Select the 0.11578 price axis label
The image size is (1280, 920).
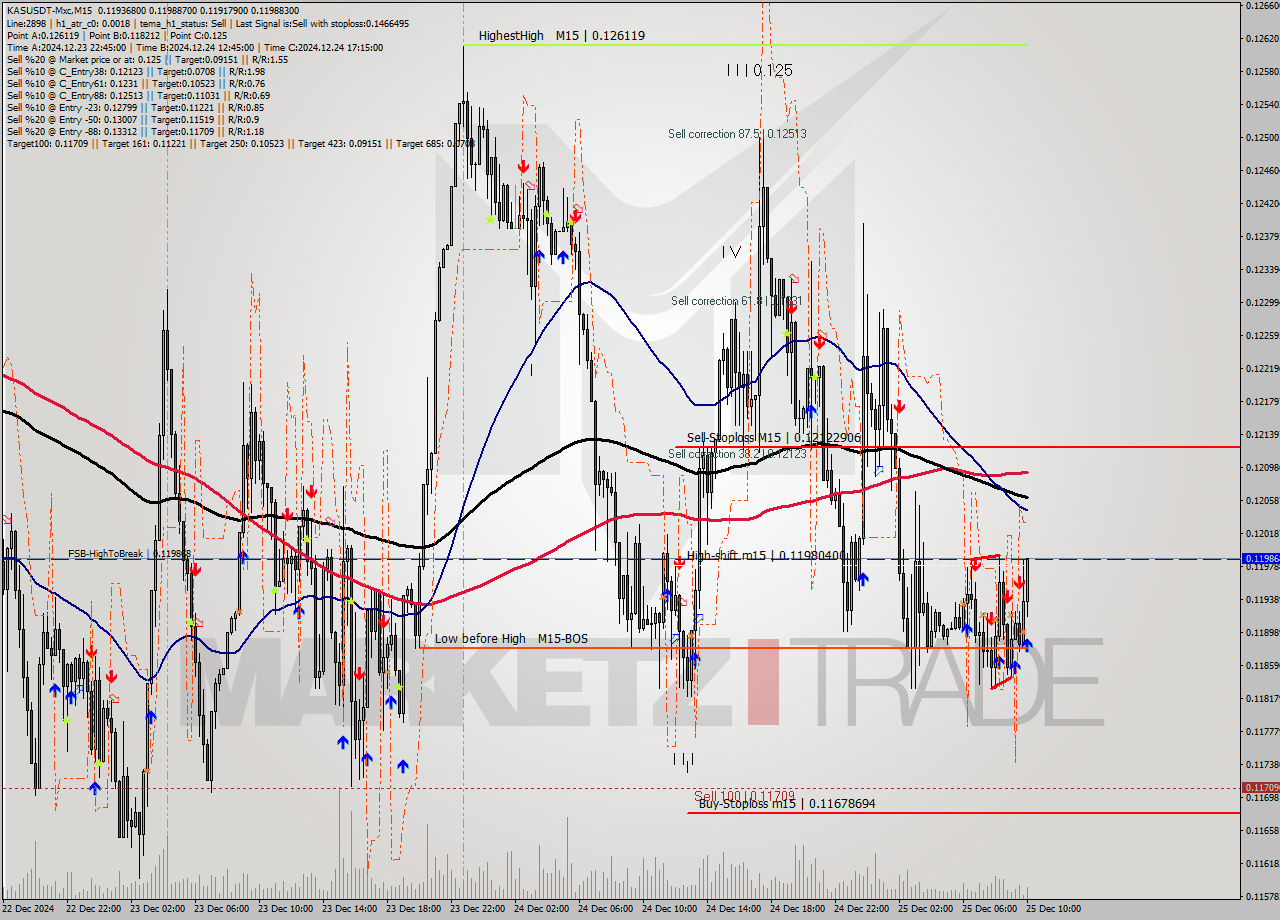(1262, 896)
